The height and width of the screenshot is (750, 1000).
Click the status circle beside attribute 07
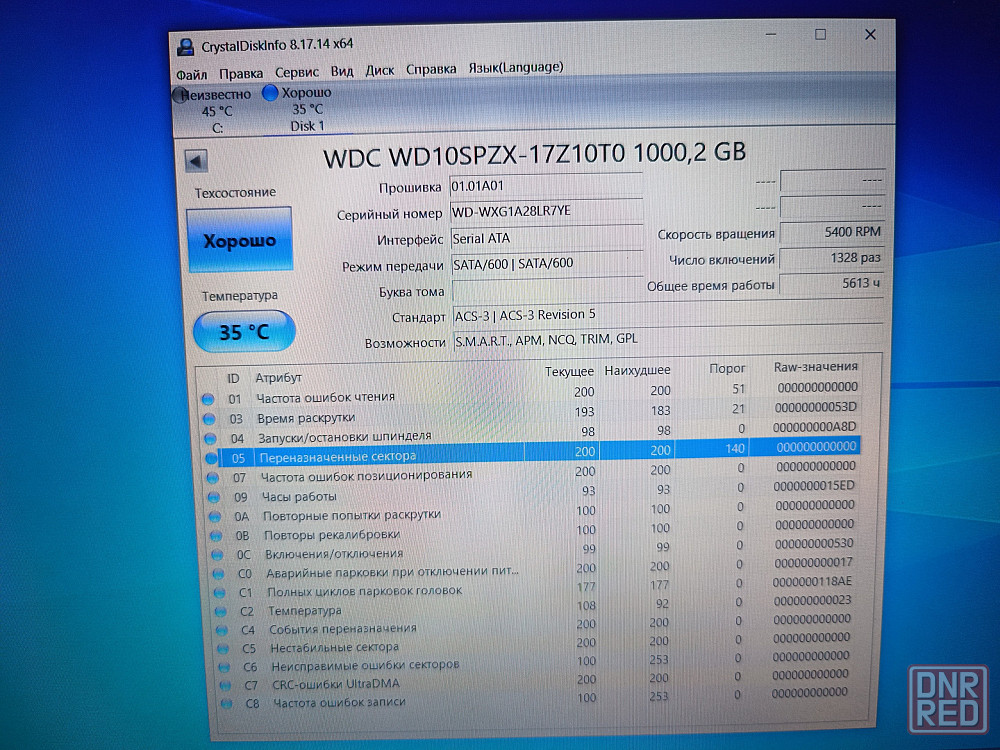213,478
